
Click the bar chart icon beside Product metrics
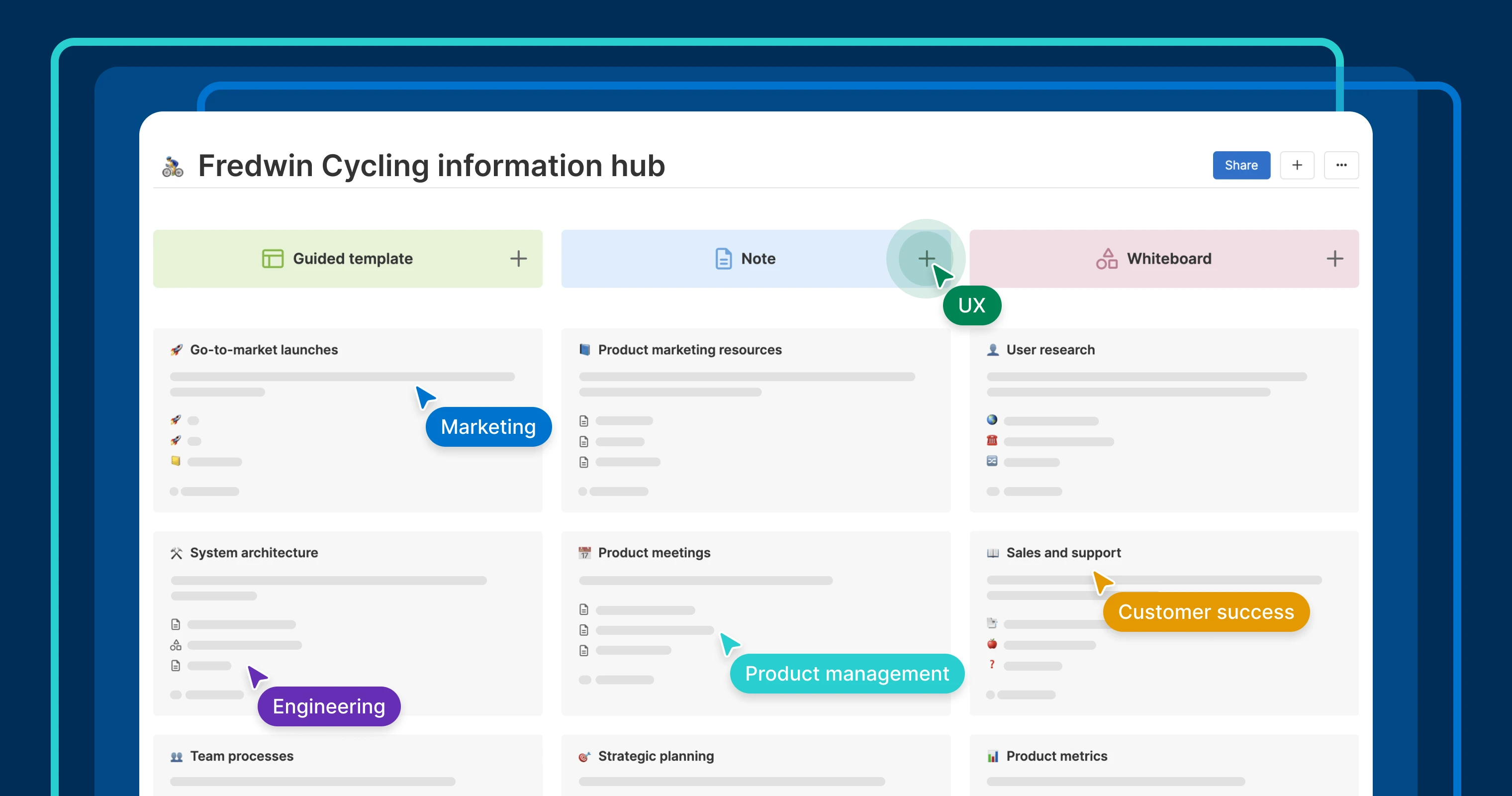point(993,756)
